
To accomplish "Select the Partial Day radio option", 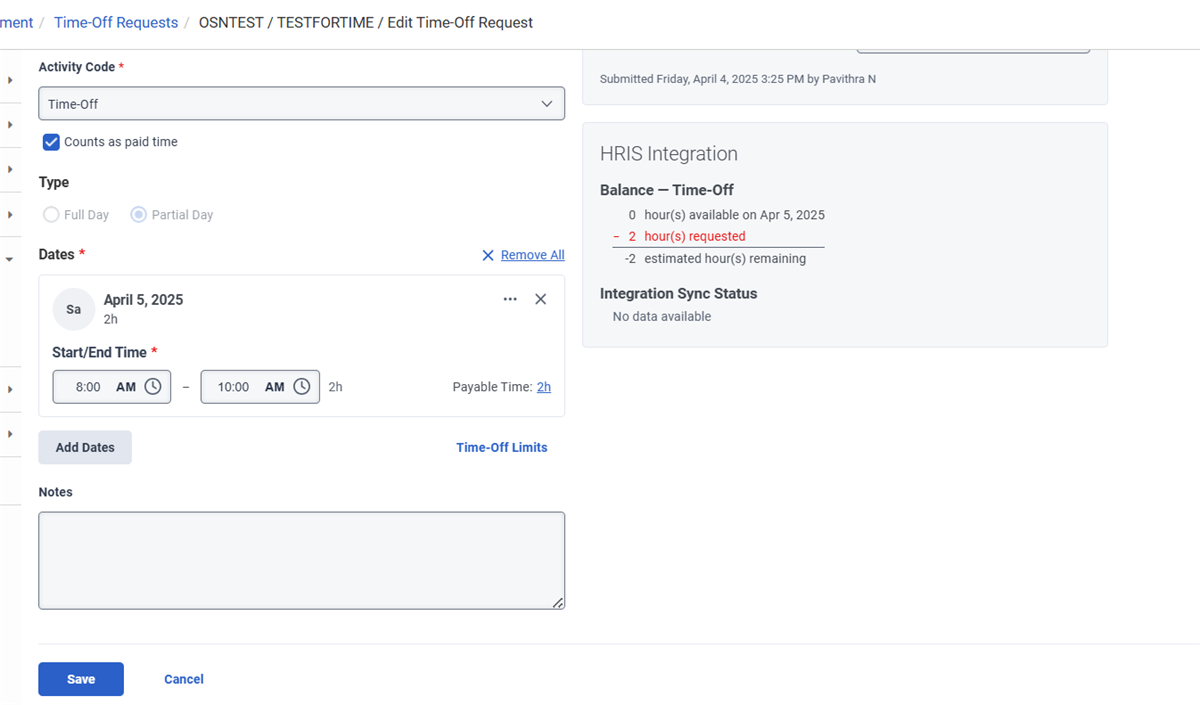I will tap(139, 215).
